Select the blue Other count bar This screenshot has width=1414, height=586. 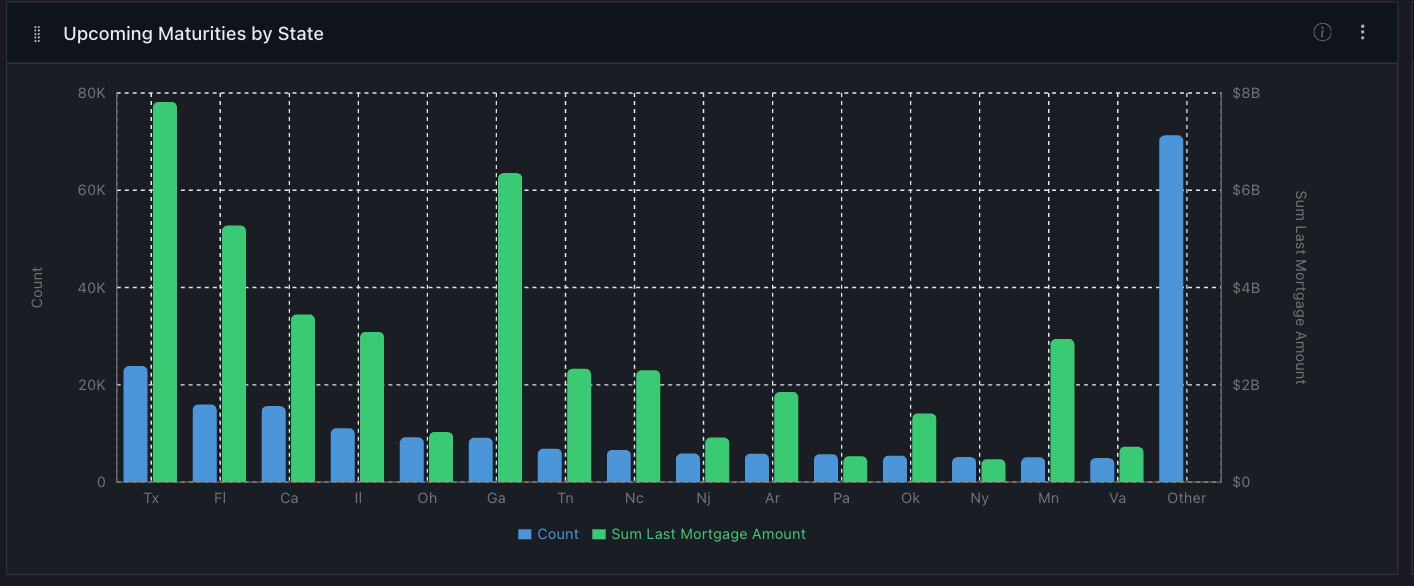click(1171, 308)
